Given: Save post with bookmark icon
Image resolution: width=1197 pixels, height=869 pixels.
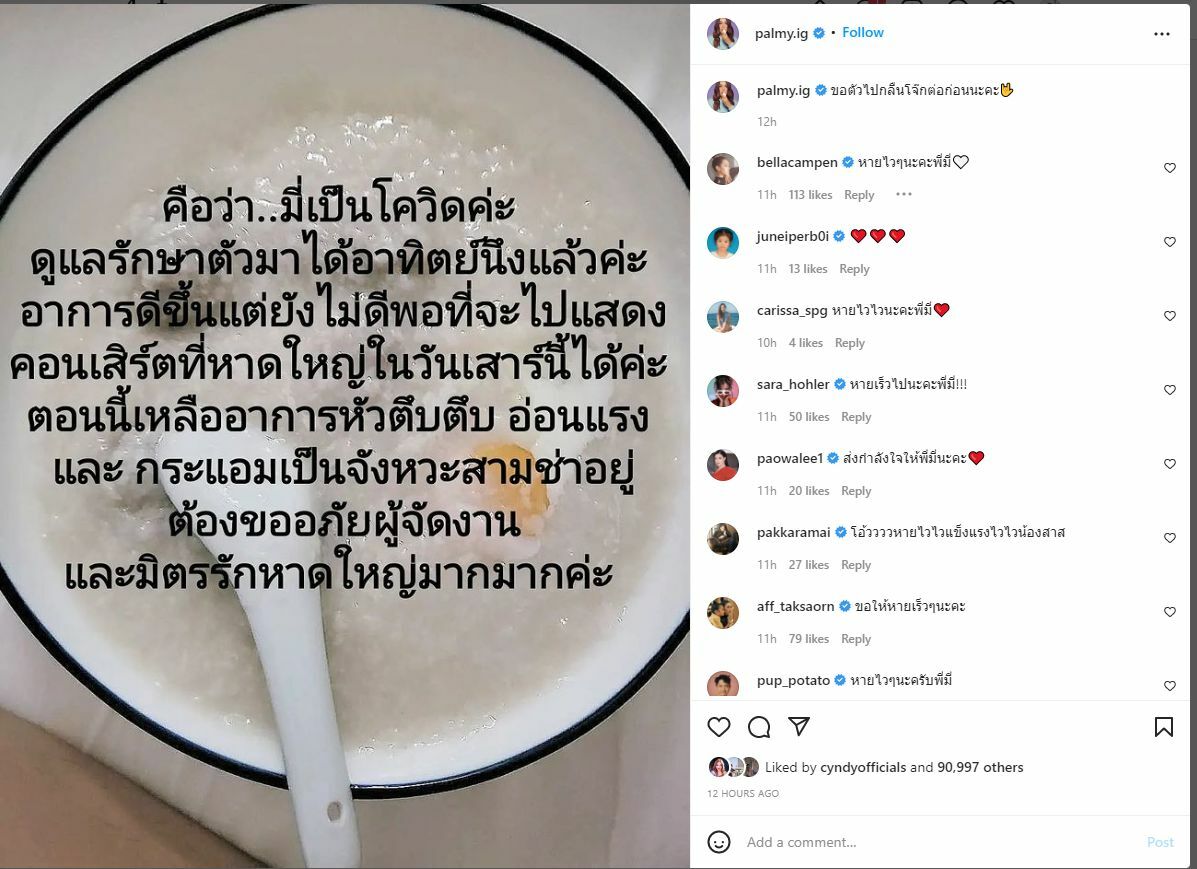Looking at the screenshot, I should [x=1163, y=727].
